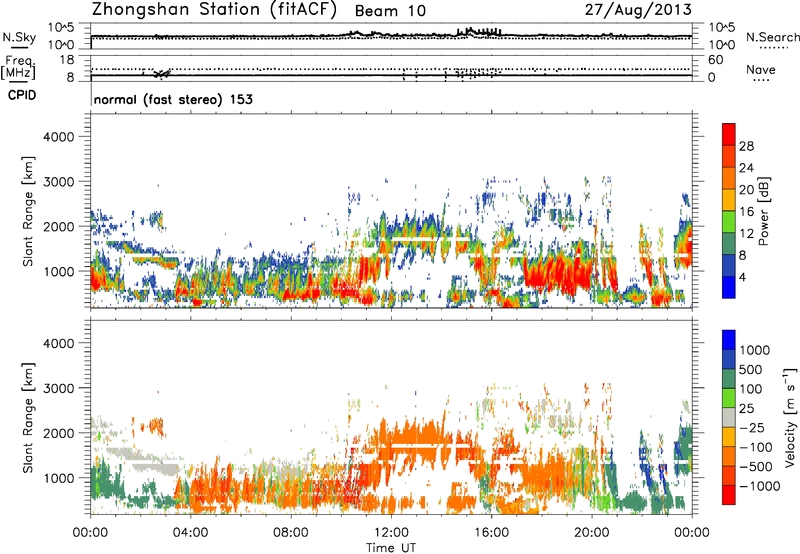This screenshot has height=554, width=800.
Task: Click the '08:00' time tick label
Action: click(x=291, y=533)
